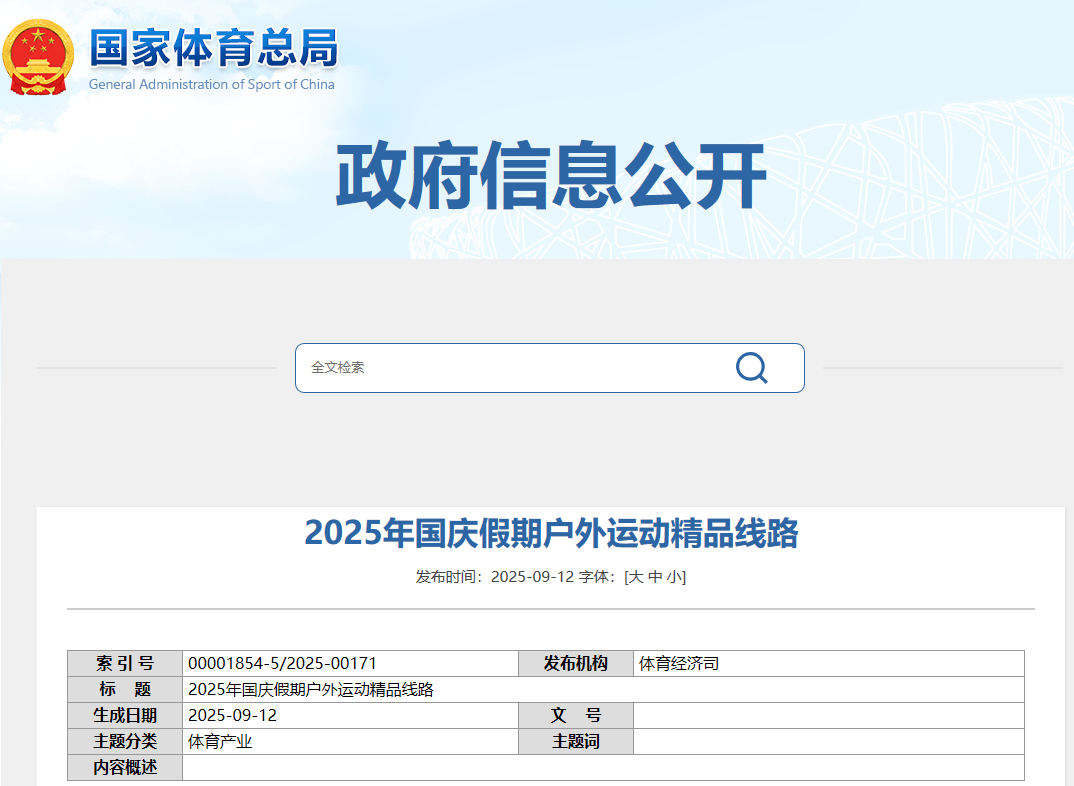Image resolution: width=1074 pixels, height=786 pixels.
Task: Click 体育经济司 in the 发布机构 row
Action: click(679, 663)
